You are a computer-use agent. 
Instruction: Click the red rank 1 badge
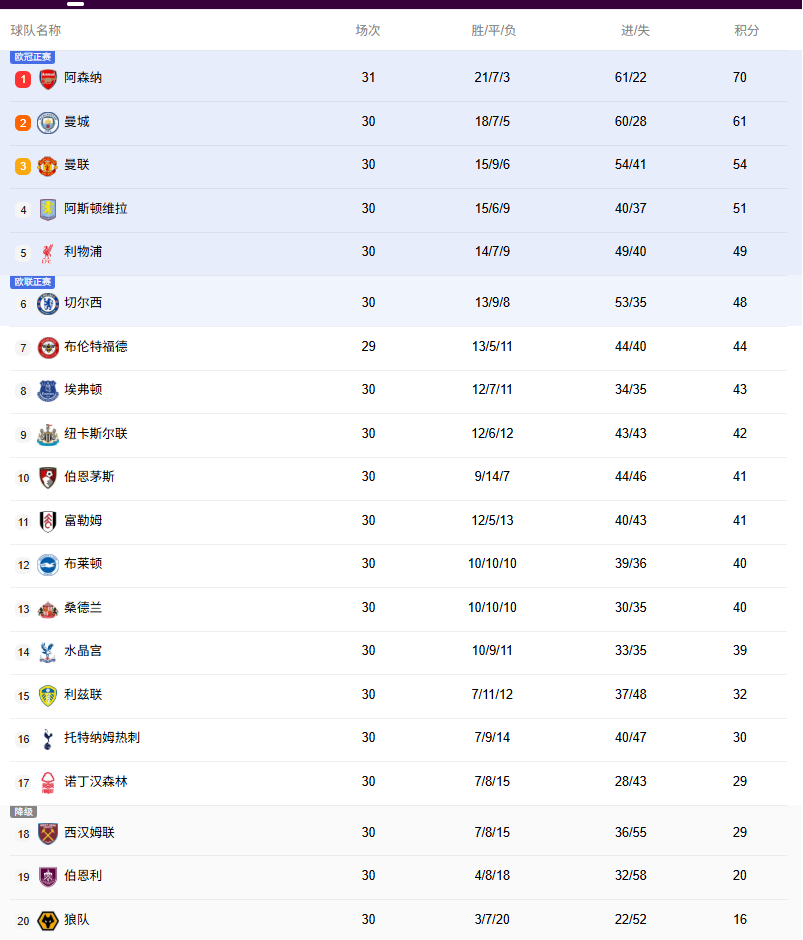pyautogui.click(x=23, y=78)
